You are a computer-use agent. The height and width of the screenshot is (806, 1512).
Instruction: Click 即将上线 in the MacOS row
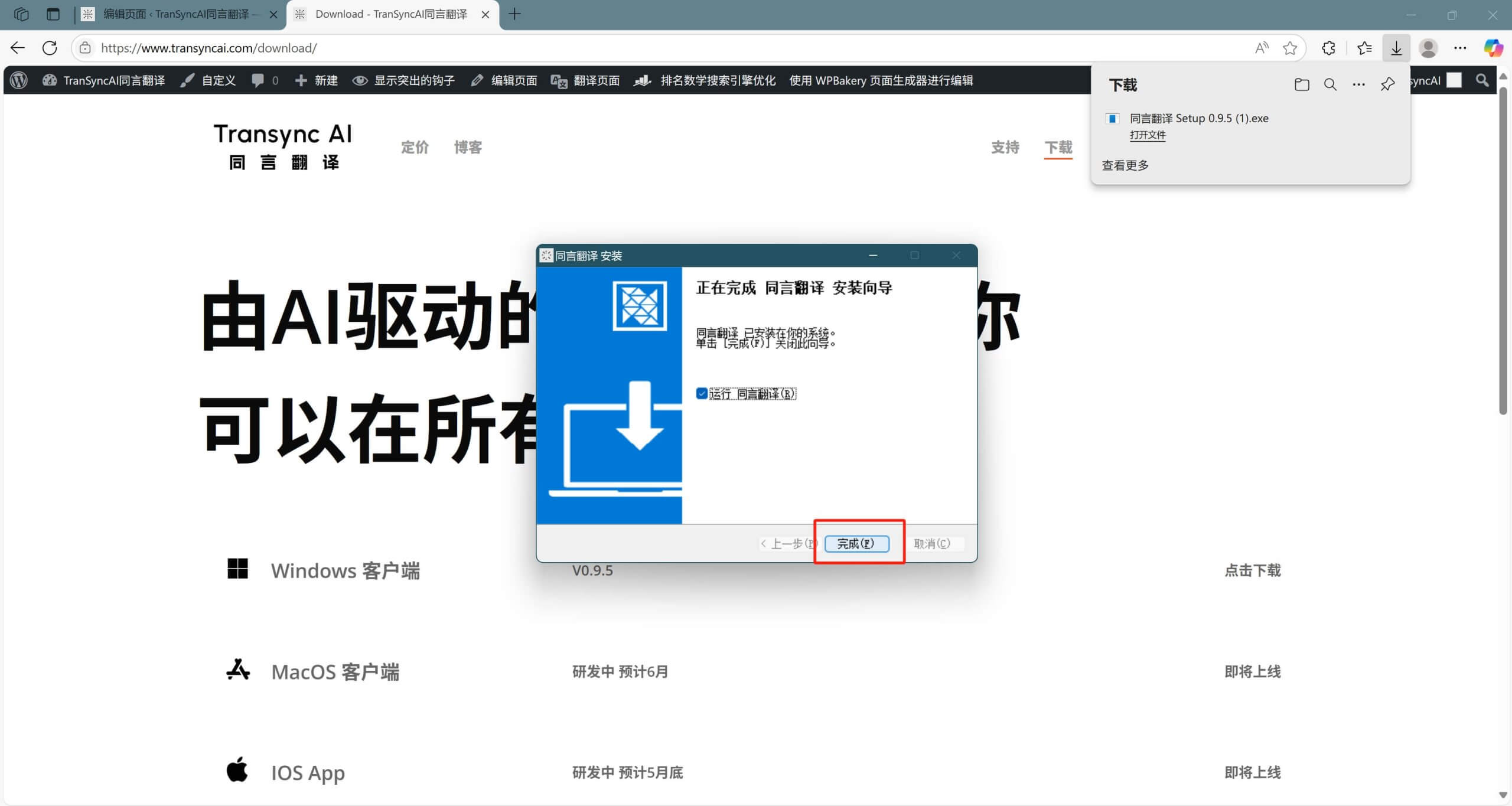click(x=1252, y=672)
